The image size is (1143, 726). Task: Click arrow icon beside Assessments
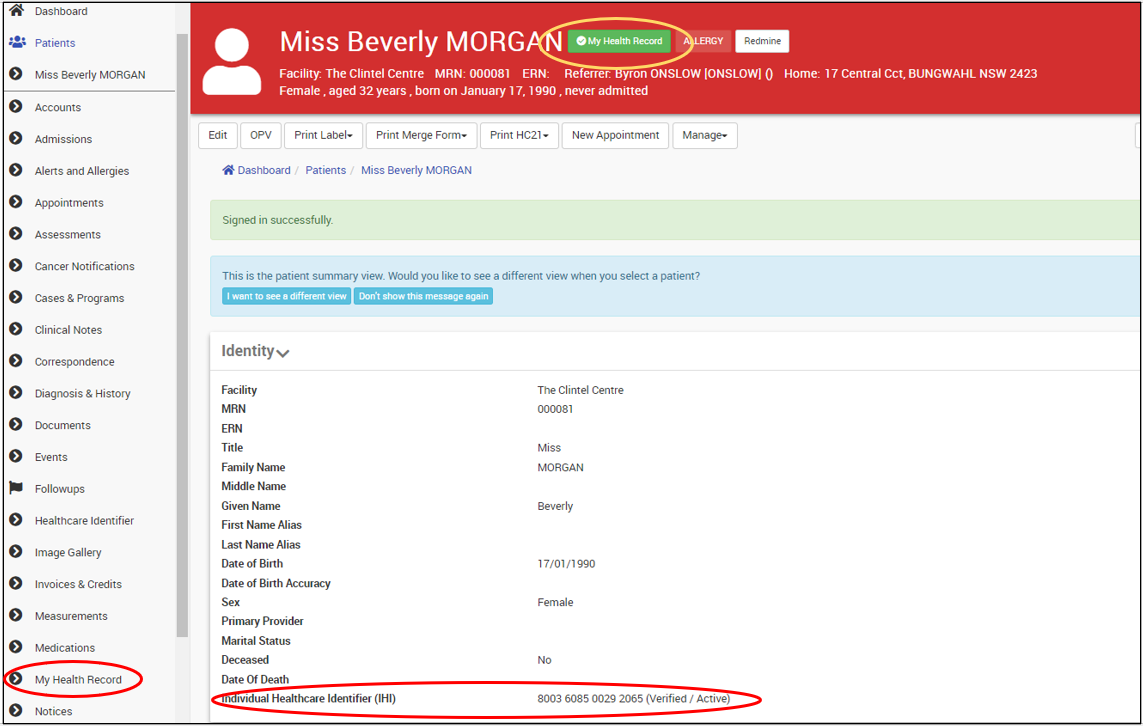point(16,233)
